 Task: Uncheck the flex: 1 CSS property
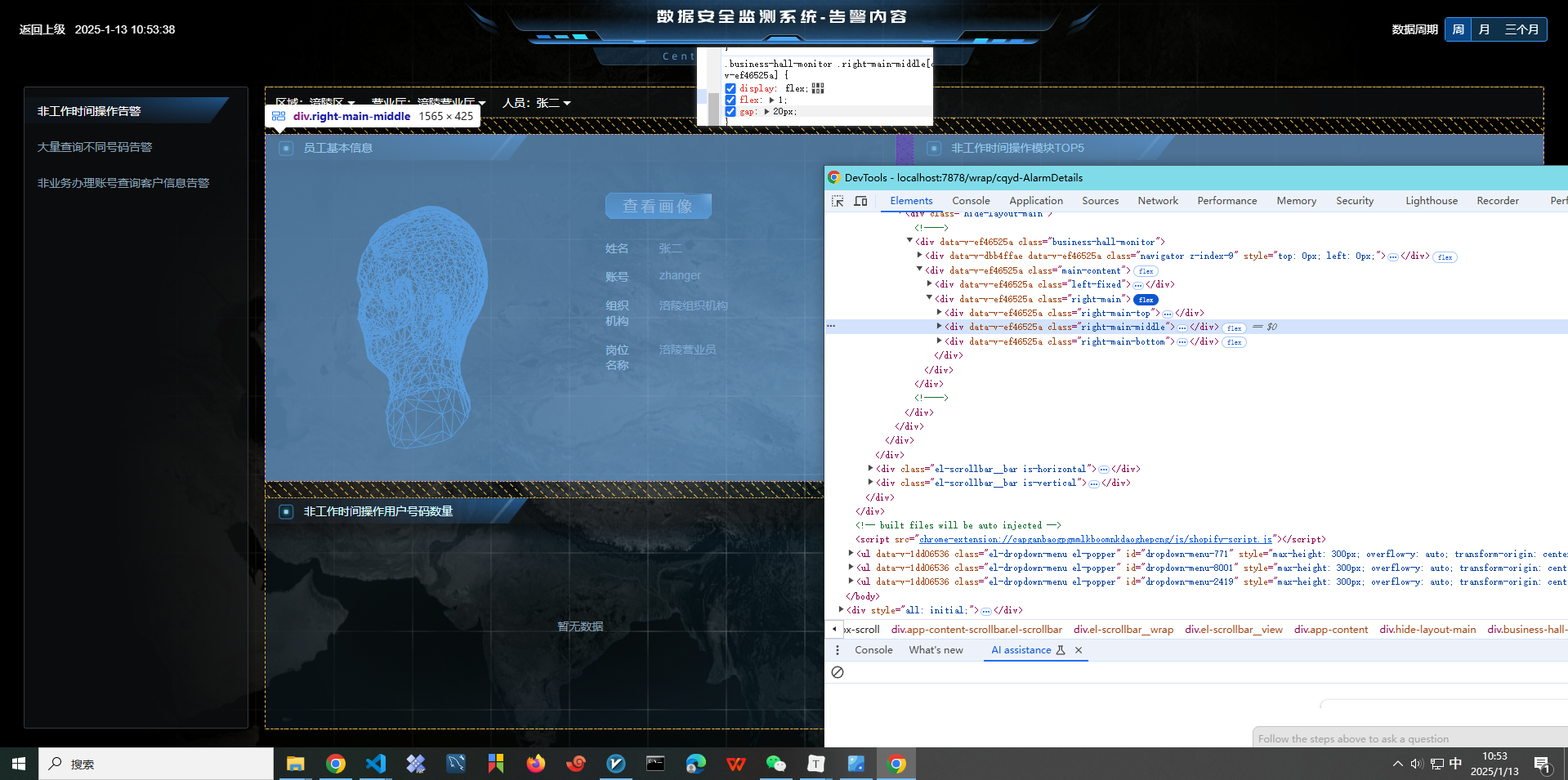point(730,100)
